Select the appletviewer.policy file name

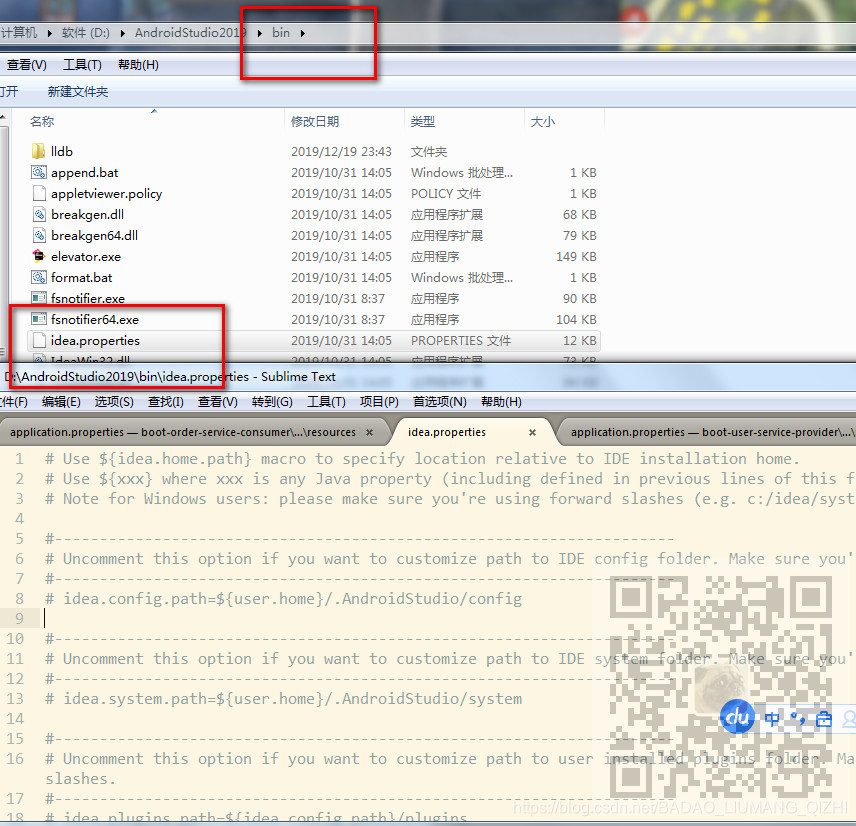[106, 193]
